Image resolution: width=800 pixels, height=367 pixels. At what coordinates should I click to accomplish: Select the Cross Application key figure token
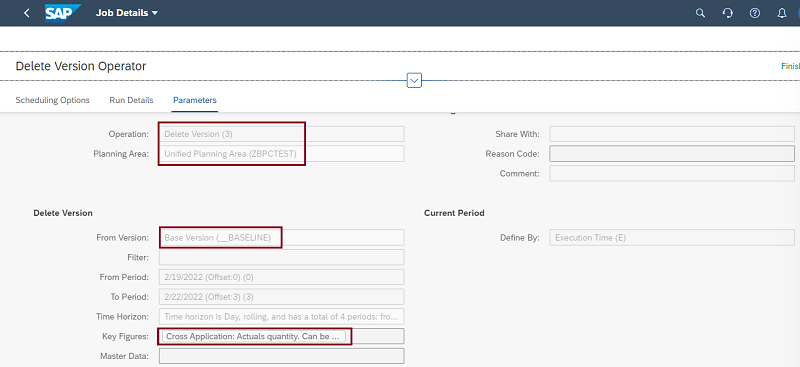254,336
